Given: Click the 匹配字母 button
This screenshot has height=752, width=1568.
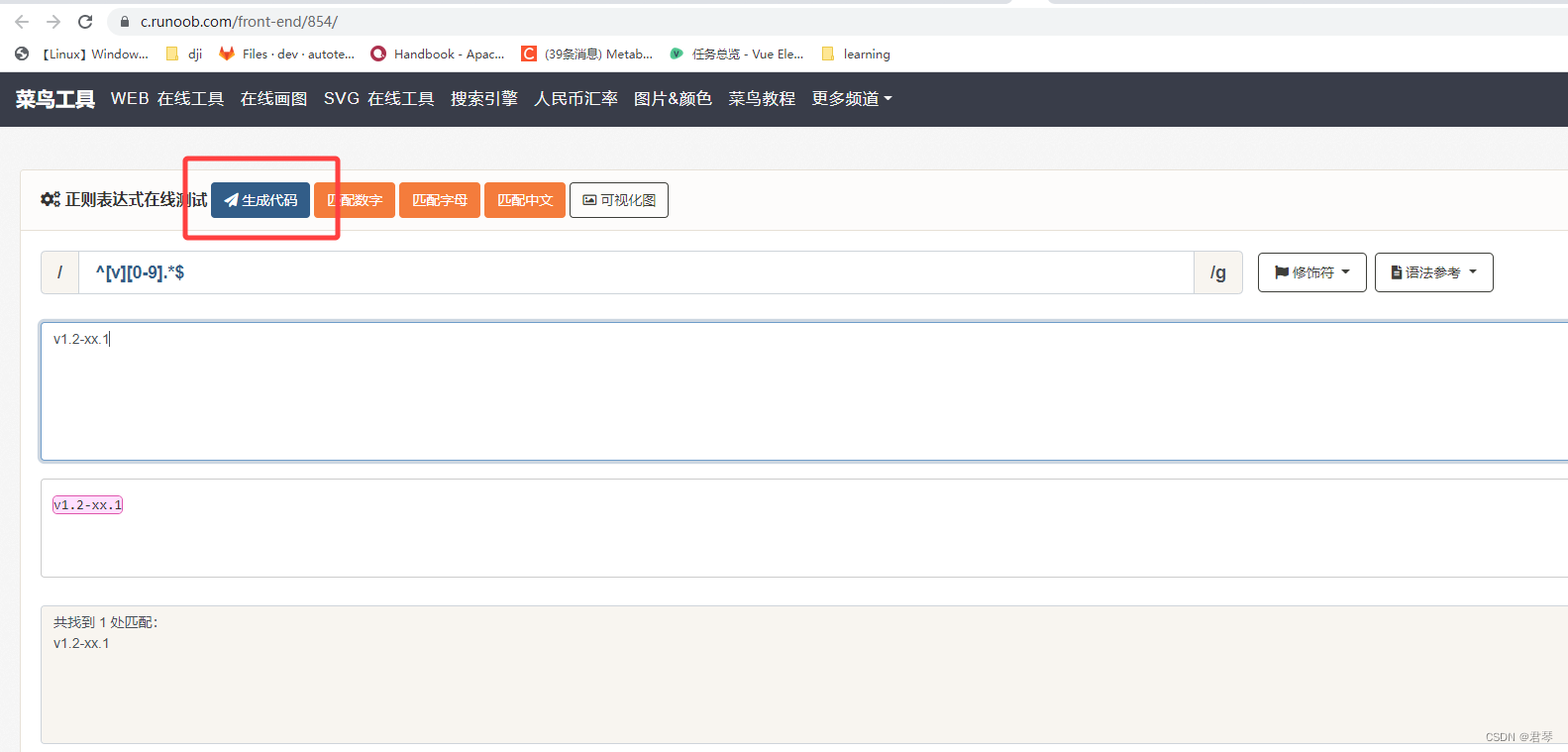Looking at the screenshot, I should 440,200.
